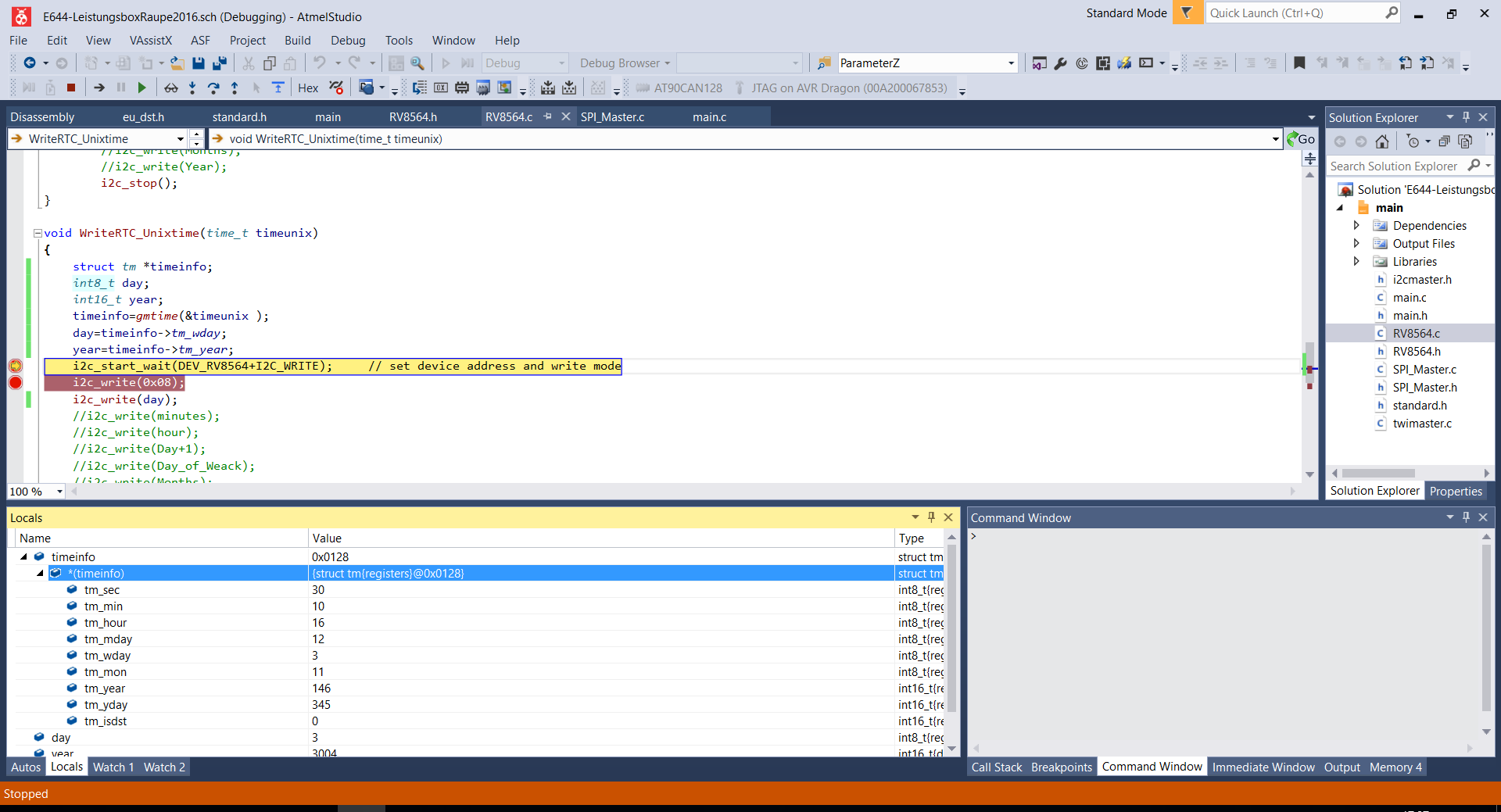This screenshot has width=1501, height=812.
Task: Stop debugging with the red square
Action: (71, 88)
